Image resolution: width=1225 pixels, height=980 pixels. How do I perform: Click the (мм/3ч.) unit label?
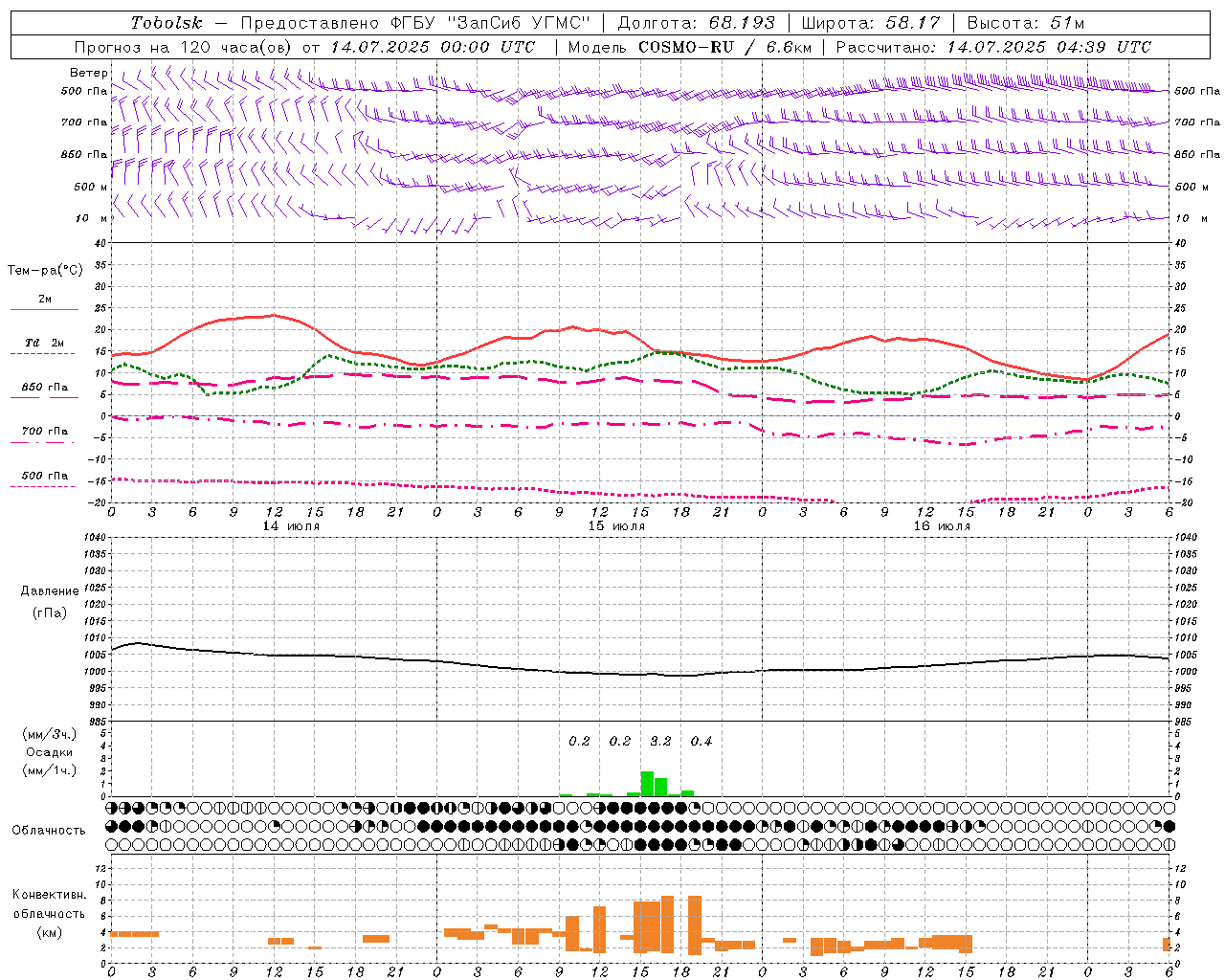(x=50, y=735)
